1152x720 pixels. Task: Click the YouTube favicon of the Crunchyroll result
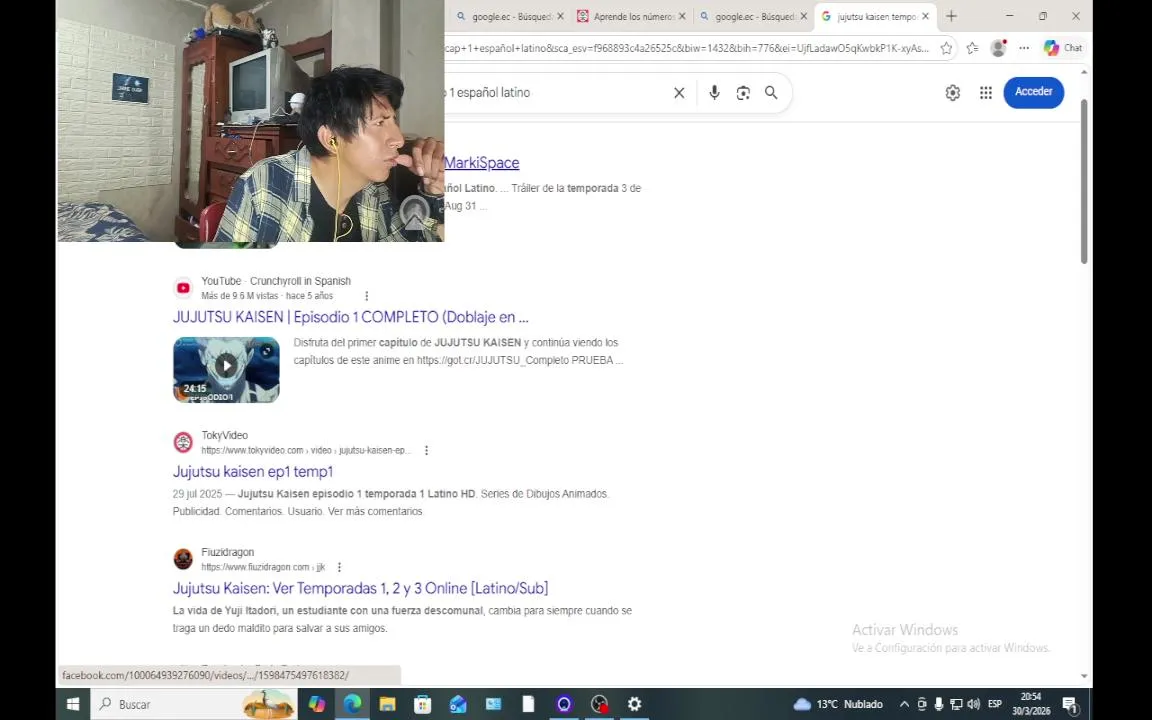tap(183, 288)
